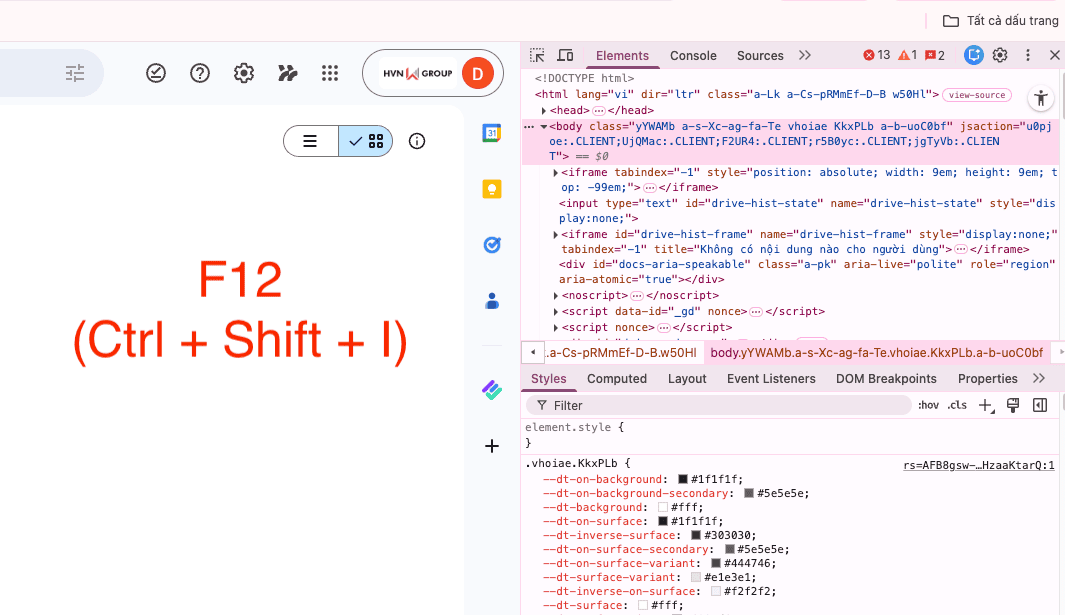
Task: Open Drive settings gear icon
Action: (x=243, y=73)
